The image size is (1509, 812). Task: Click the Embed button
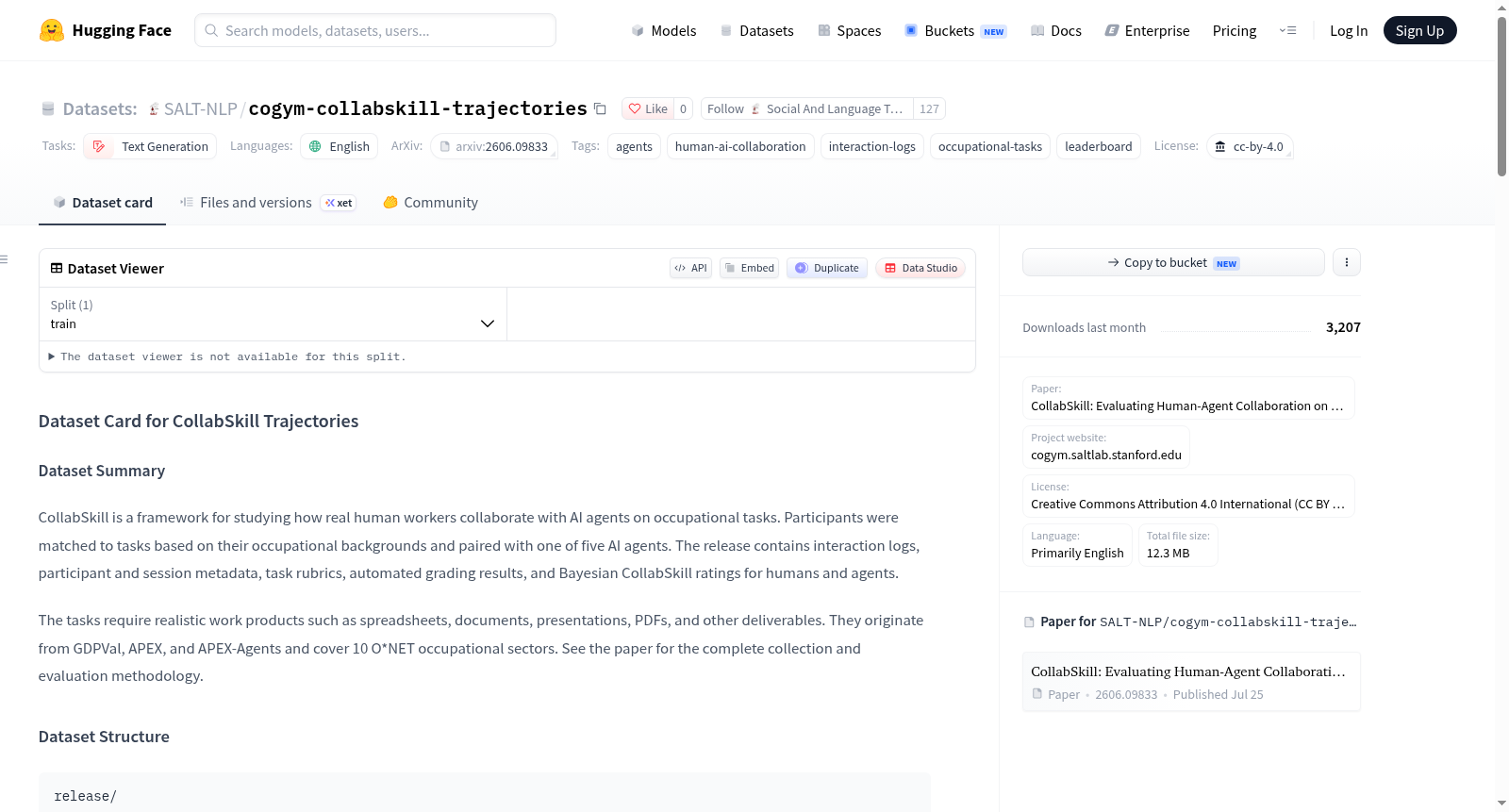click(749, 268)
